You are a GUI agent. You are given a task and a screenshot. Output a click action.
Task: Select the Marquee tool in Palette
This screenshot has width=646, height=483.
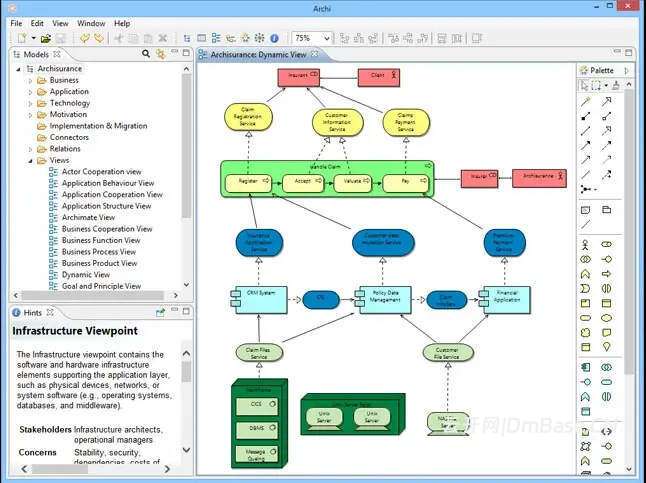[596, 85]
